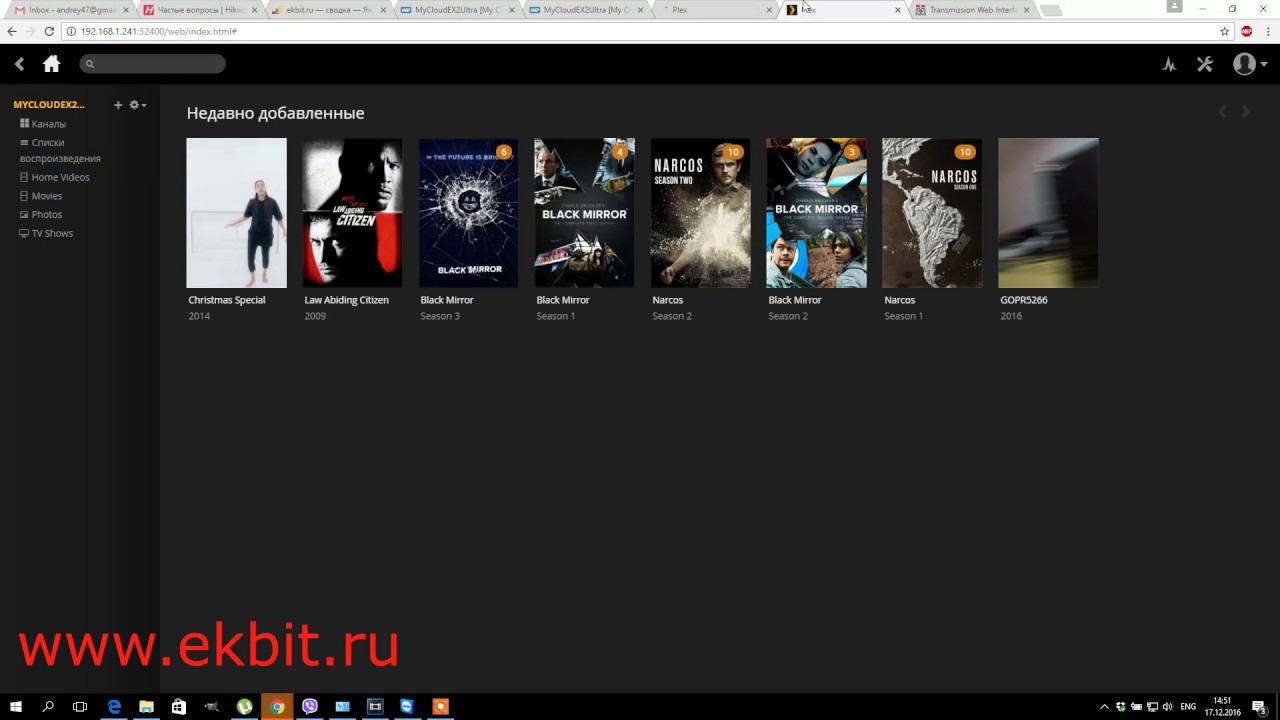This screenshot has height=720, width=1280.
Task: Show next recently added items arrow
Action: tap(1246, 112)
